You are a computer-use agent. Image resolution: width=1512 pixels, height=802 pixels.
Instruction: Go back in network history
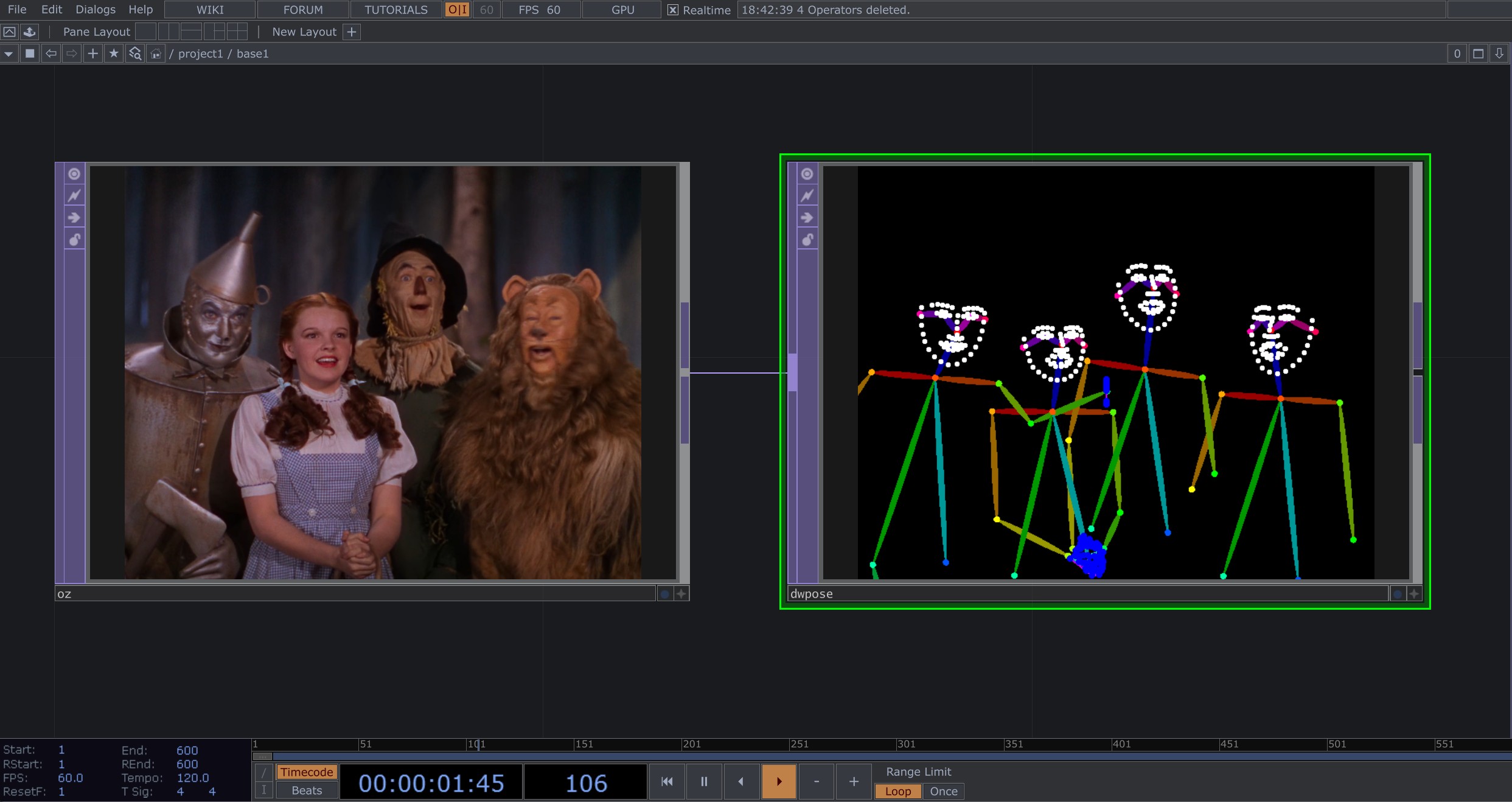(x=51, y=54)
